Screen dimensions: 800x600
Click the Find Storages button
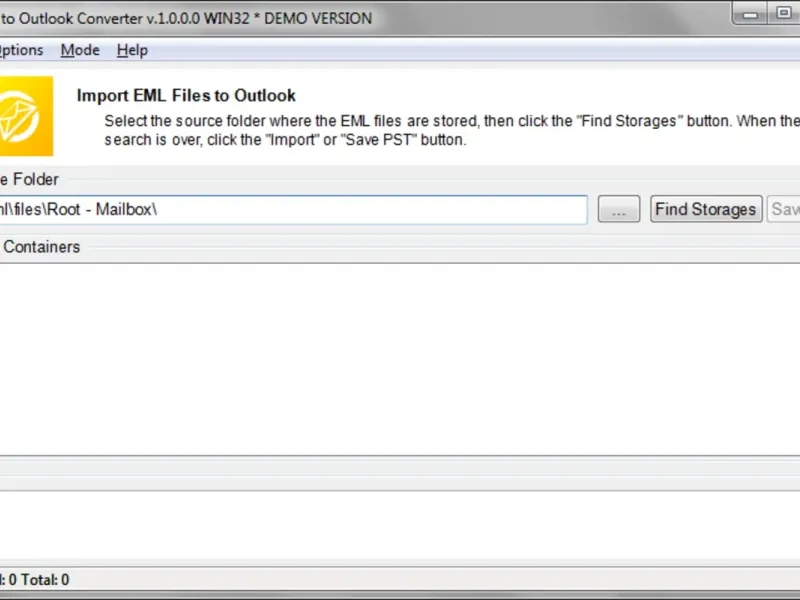(x=706, y=209)
